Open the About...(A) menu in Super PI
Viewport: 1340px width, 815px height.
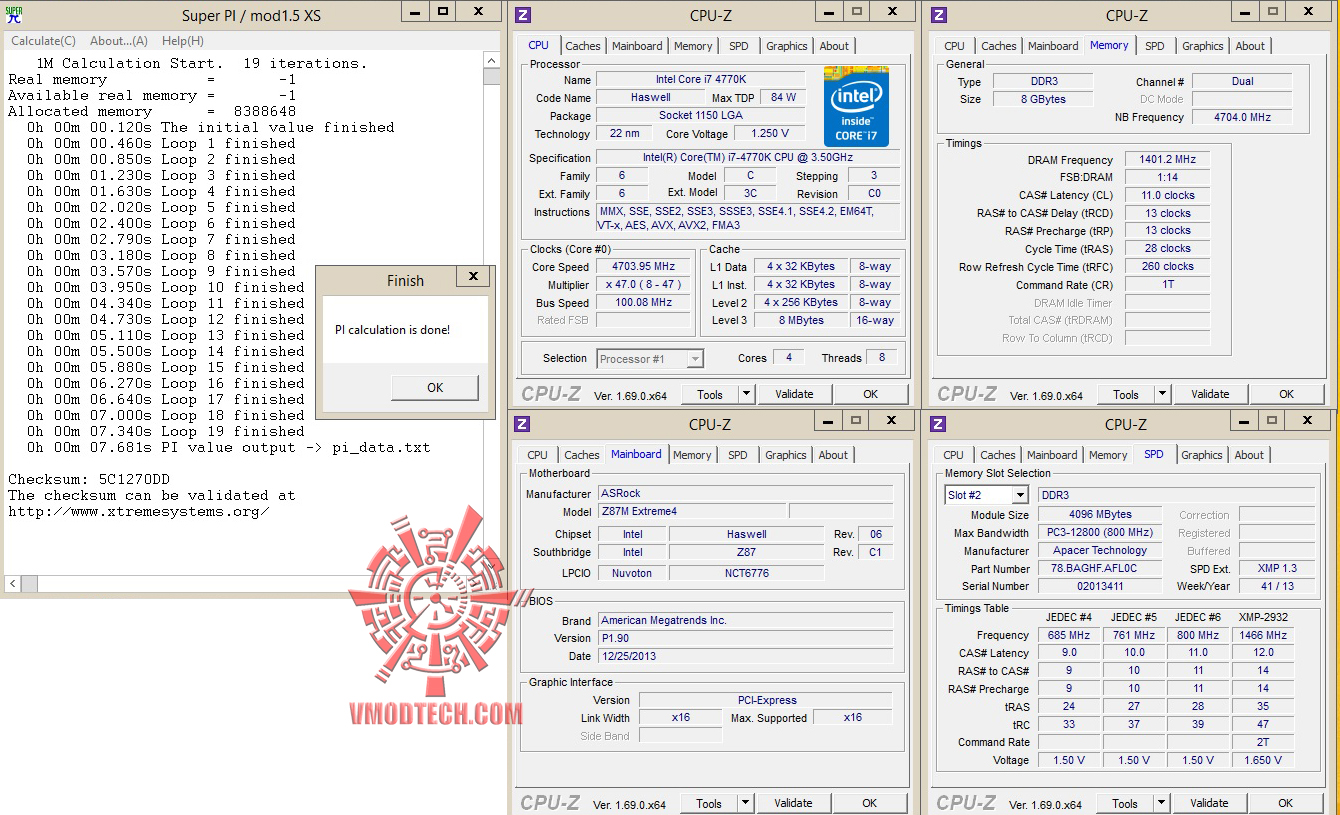(119, 41)
